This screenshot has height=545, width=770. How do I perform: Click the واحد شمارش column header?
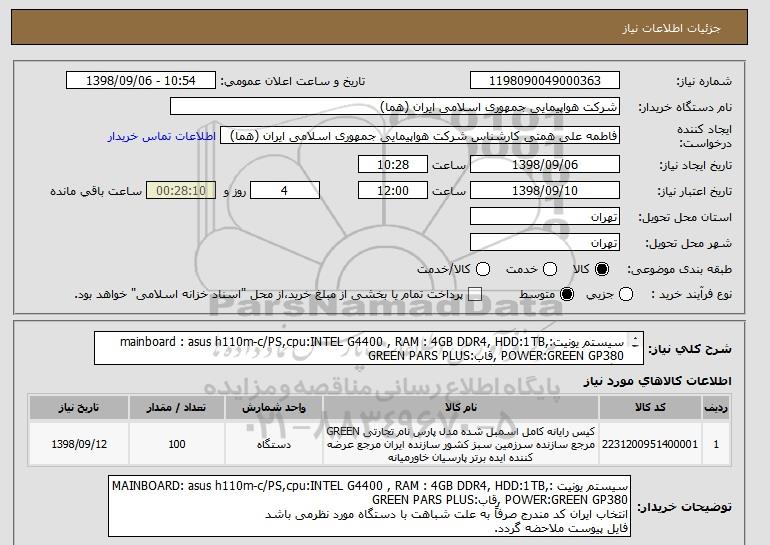point(274,408)
